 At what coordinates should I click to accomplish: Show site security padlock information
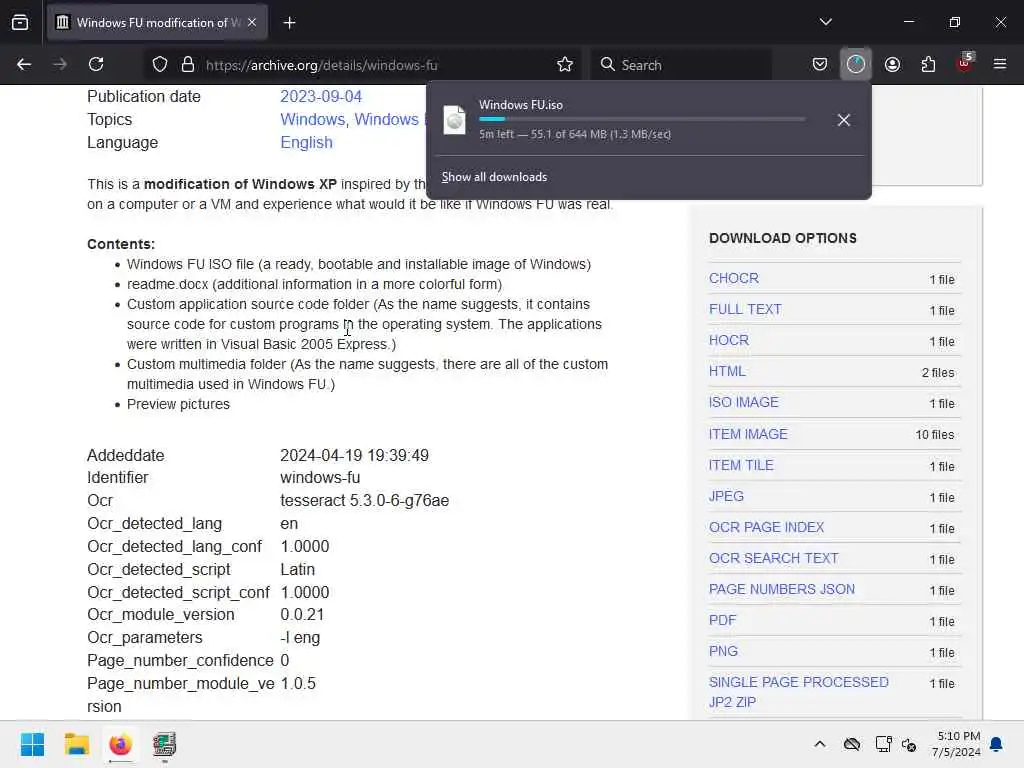(x=188, y=64)
